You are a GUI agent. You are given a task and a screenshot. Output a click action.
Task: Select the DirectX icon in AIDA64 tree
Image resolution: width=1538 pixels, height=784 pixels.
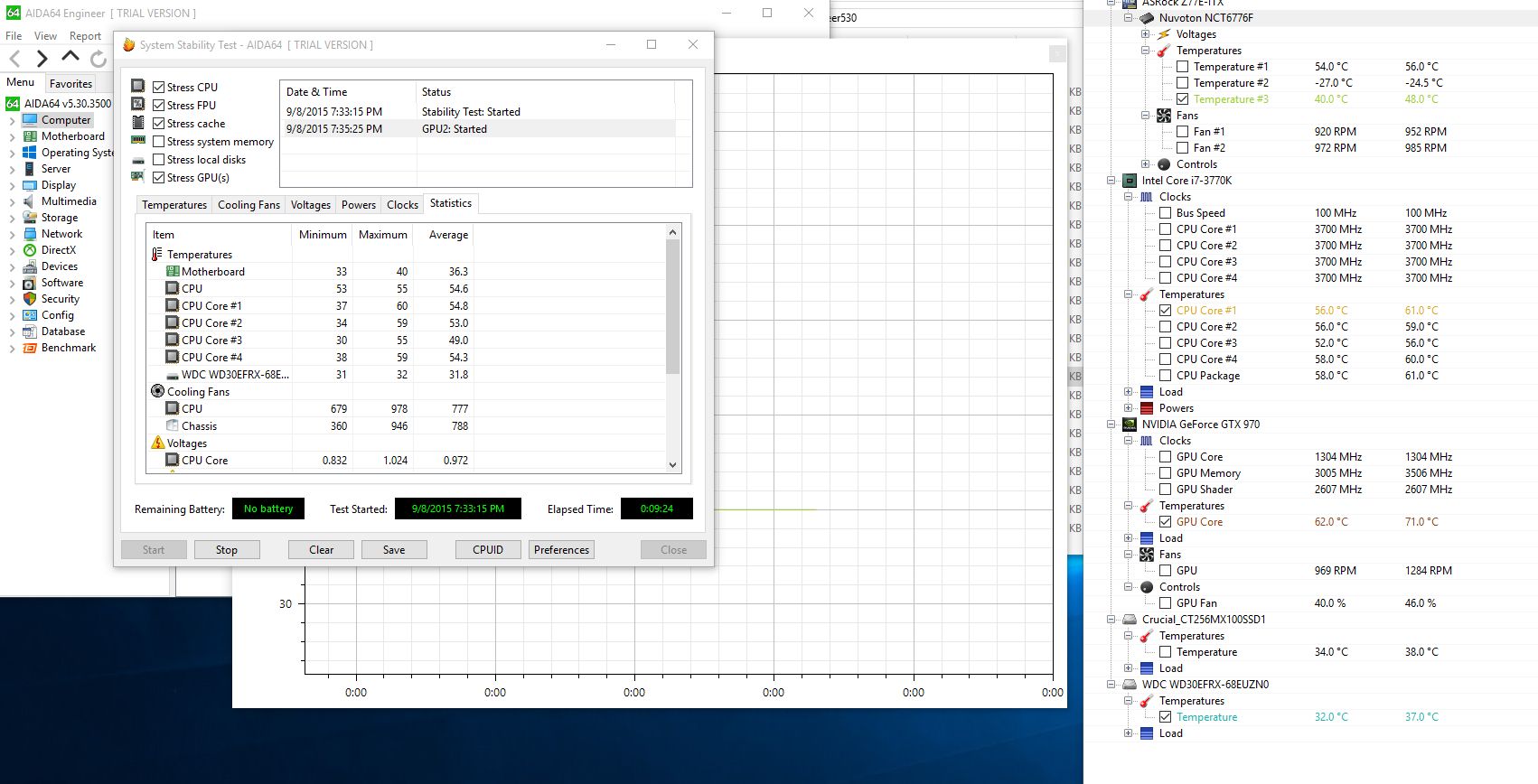(30, 250)
